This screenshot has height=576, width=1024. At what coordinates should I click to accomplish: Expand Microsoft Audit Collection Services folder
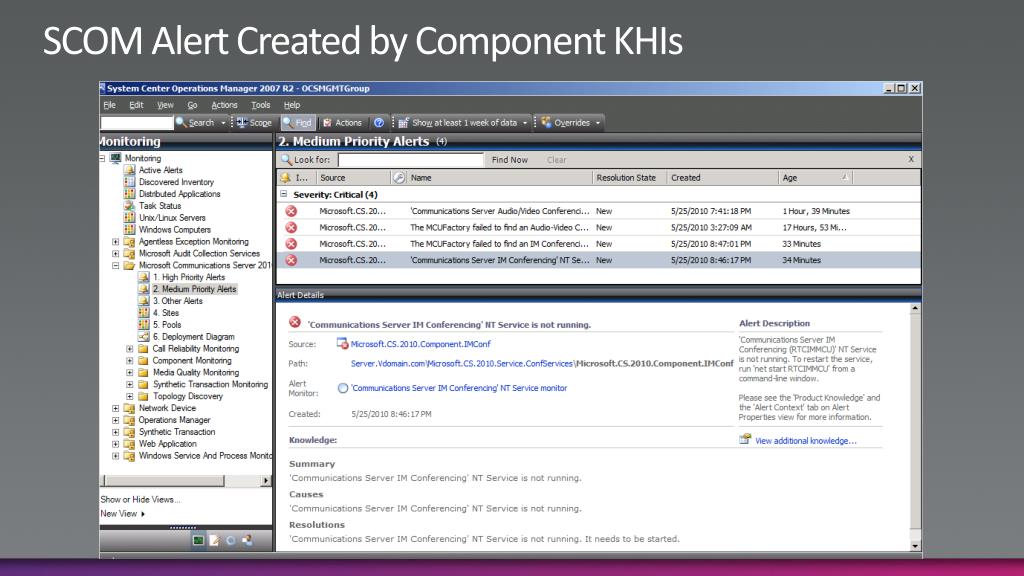click(x=116, y=253)
